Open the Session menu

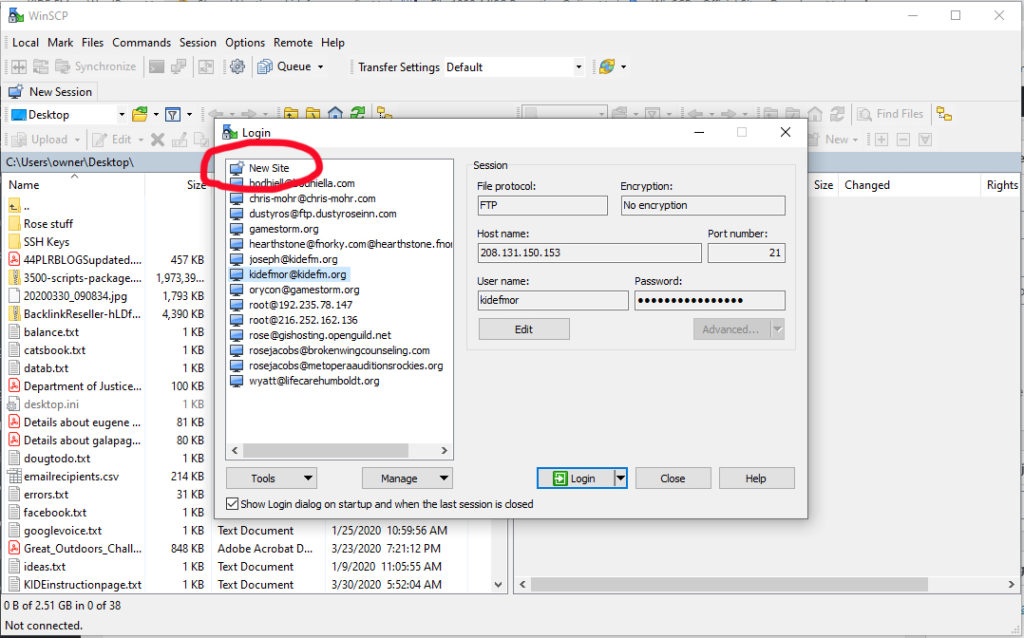click(197, 42)
